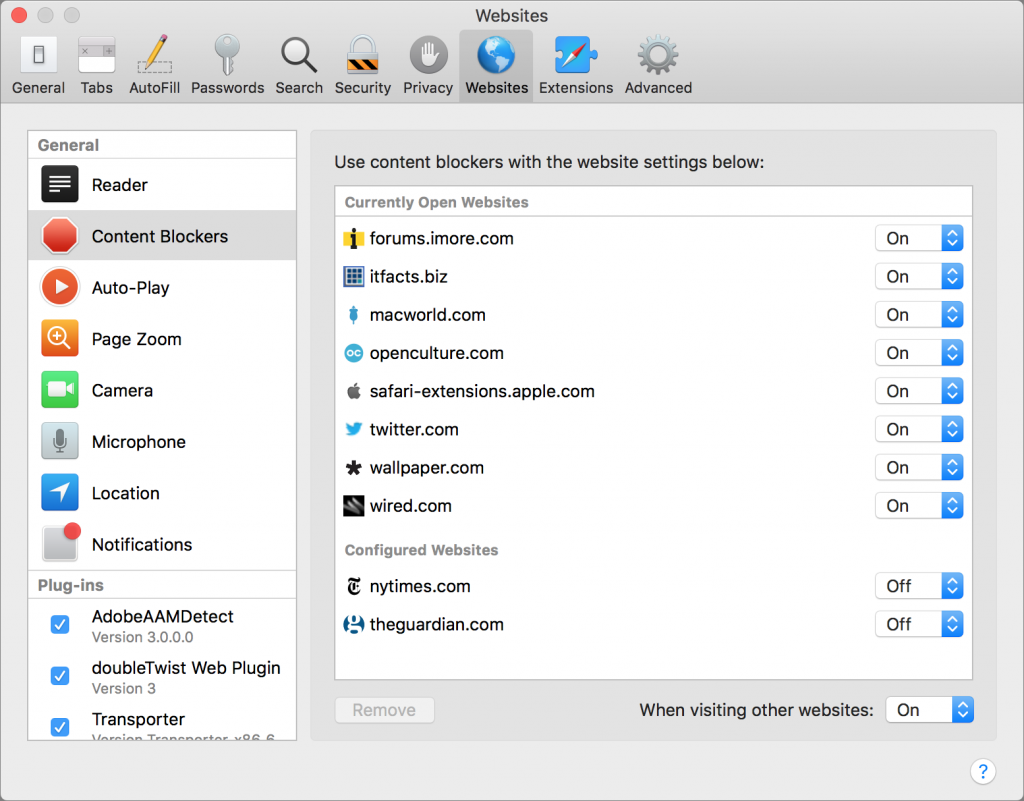Open help with the question mark button

tap(983, 771)
